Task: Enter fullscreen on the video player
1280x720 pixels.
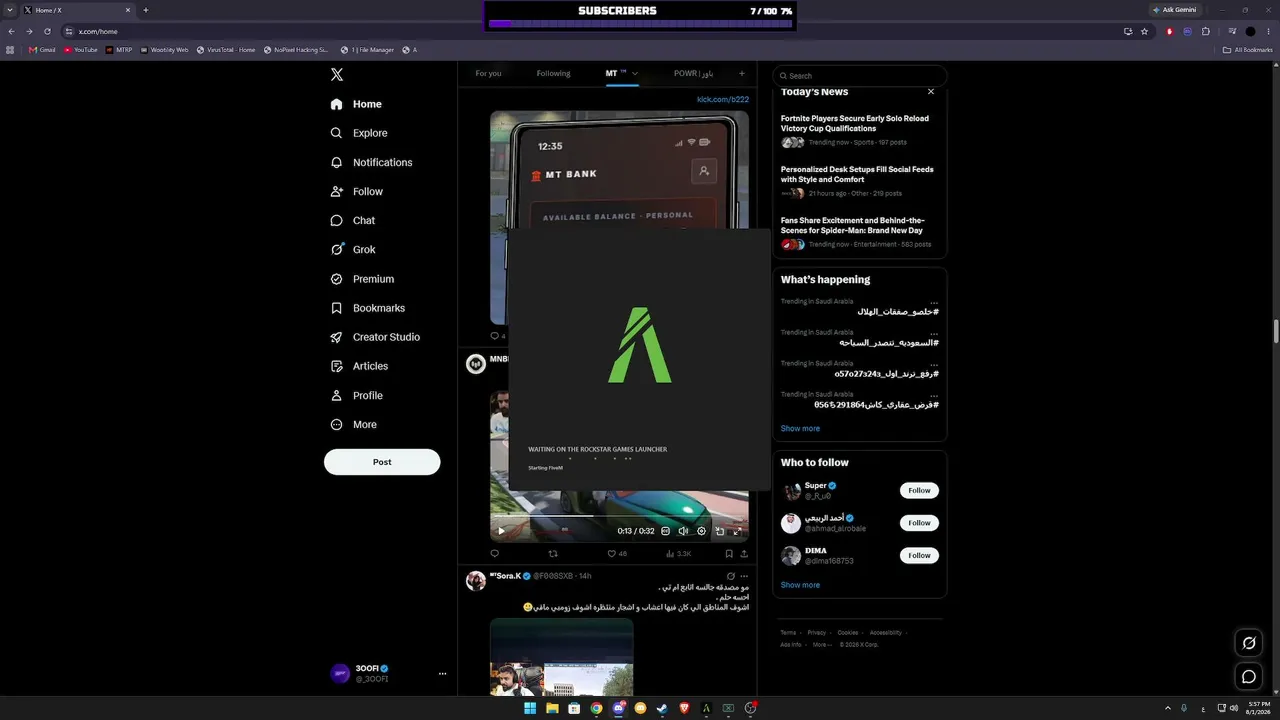Action: point(737,531)
